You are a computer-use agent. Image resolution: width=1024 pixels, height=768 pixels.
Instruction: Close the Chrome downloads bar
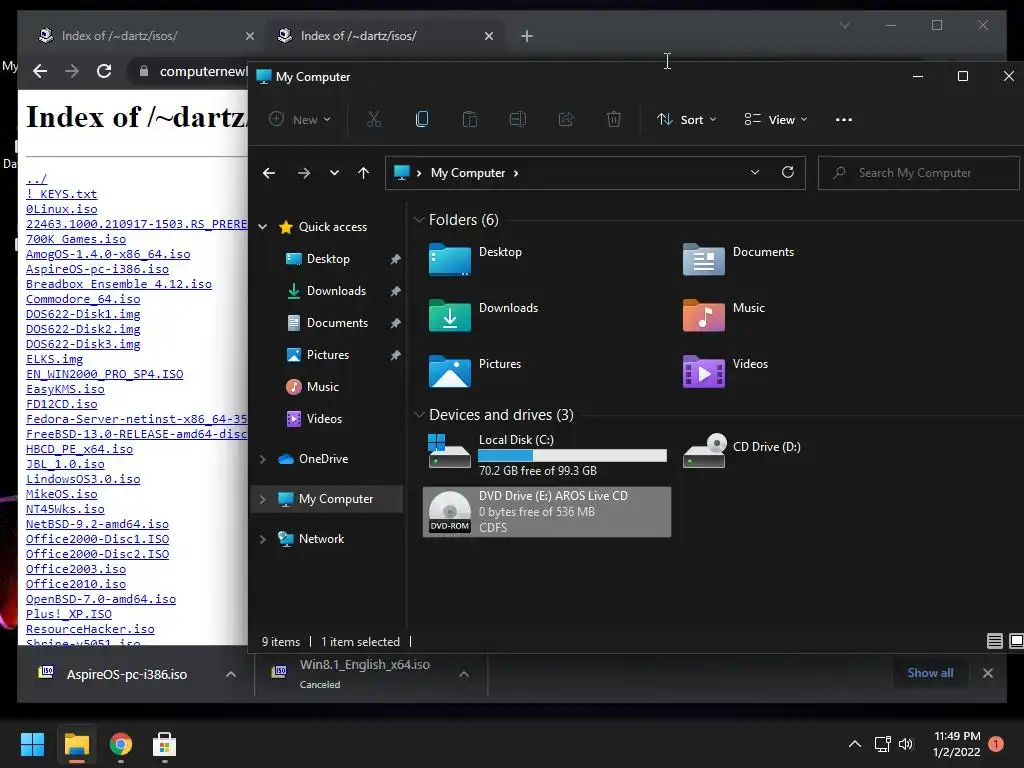pyautogui.click(x=988, y=673)
